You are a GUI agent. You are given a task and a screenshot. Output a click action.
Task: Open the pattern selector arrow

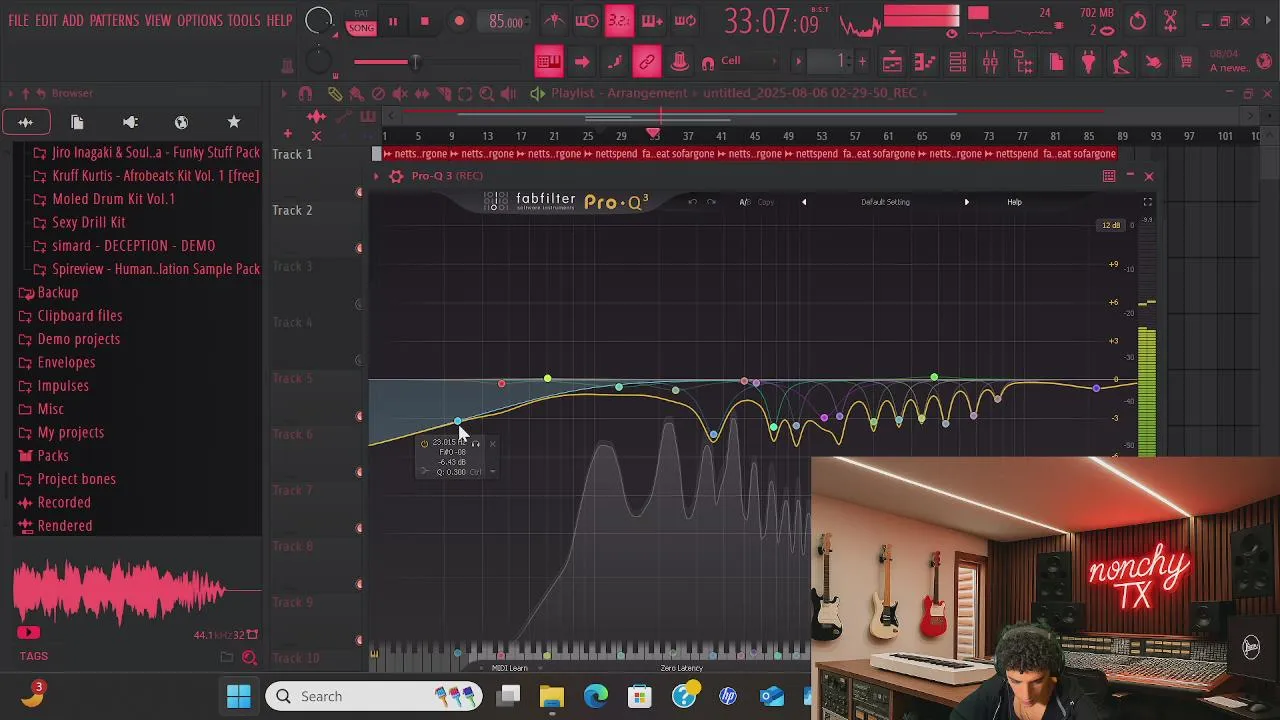click(x=798, y=62)
